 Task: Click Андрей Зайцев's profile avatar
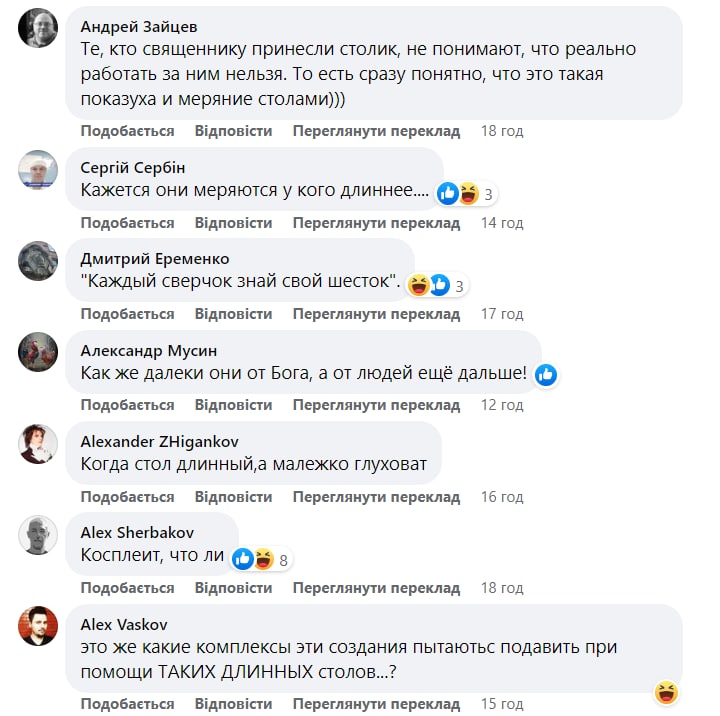(x=38, y=29)
